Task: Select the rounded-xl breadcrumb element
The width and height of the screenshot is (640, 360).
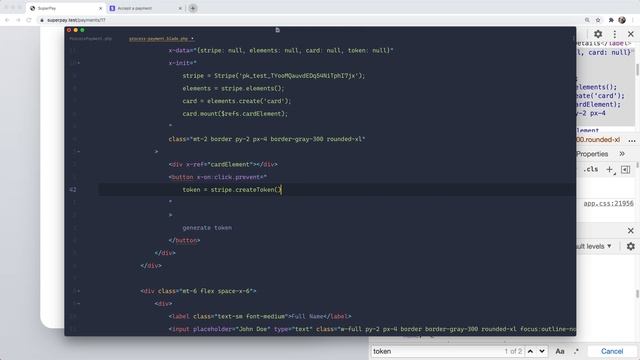Action: [598, 140]
